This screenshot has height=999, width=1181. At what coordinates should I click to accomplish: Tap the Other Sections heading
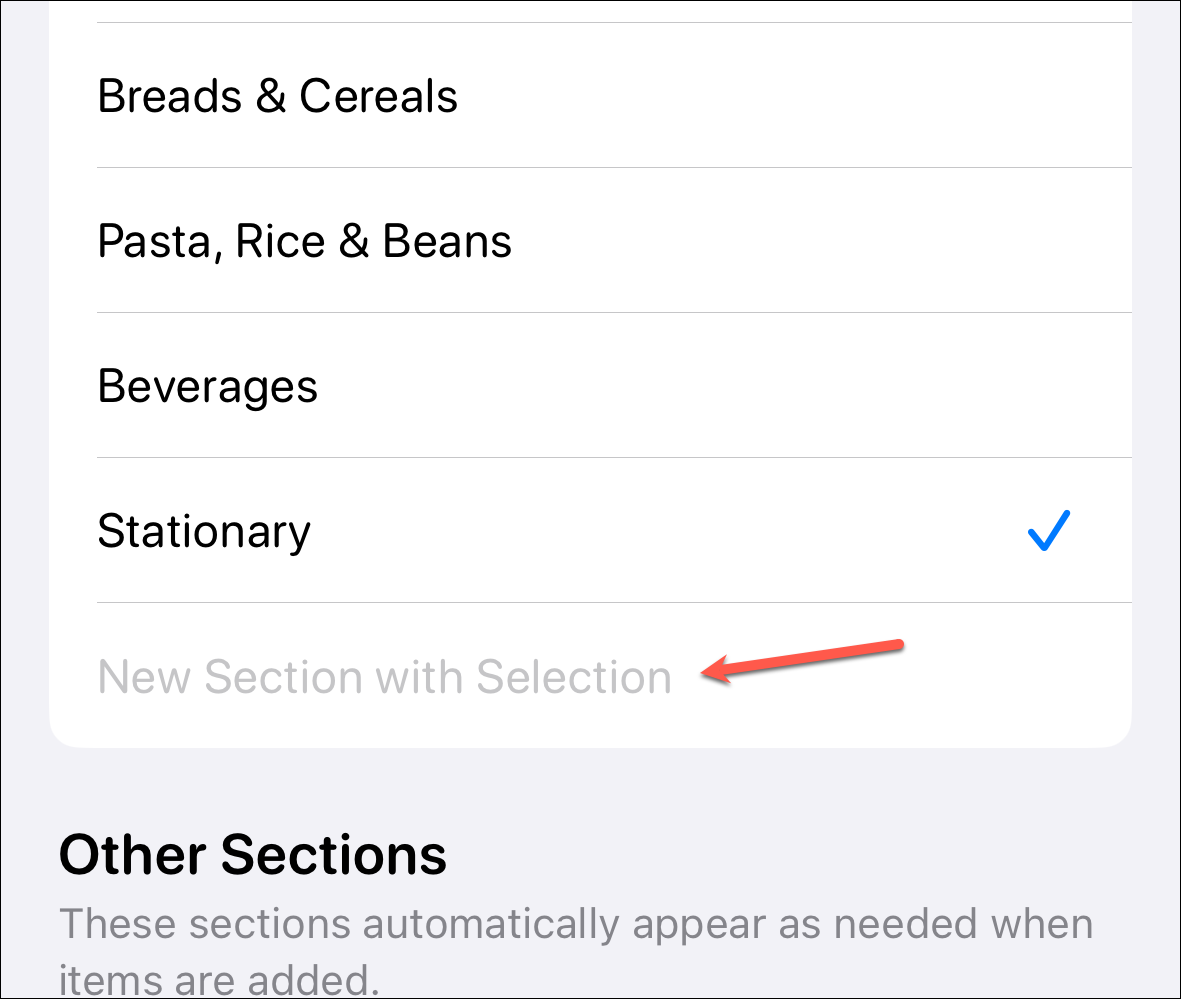[252, 854]
